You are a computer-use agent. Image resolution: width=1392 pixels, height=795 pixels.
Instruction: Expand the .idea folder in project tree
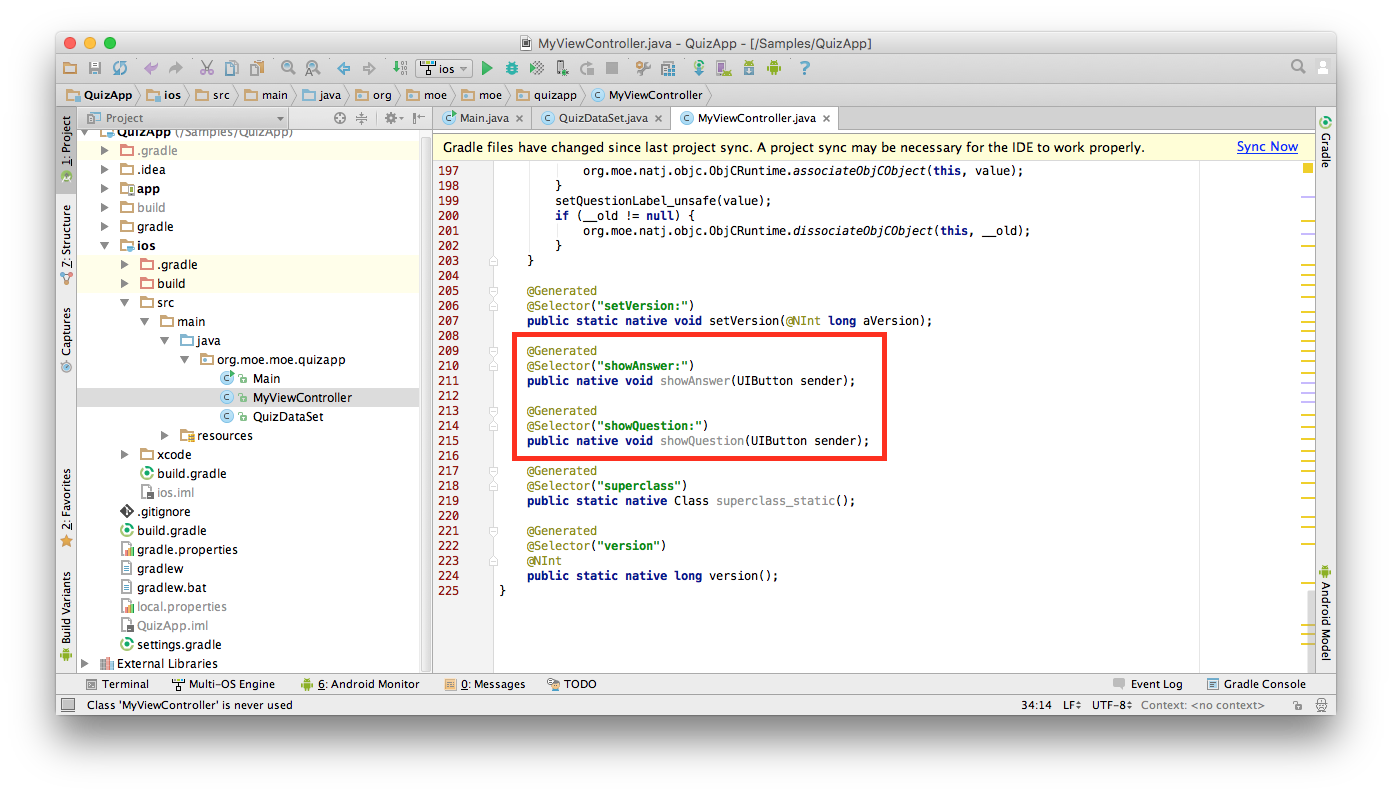pos(105,170)
